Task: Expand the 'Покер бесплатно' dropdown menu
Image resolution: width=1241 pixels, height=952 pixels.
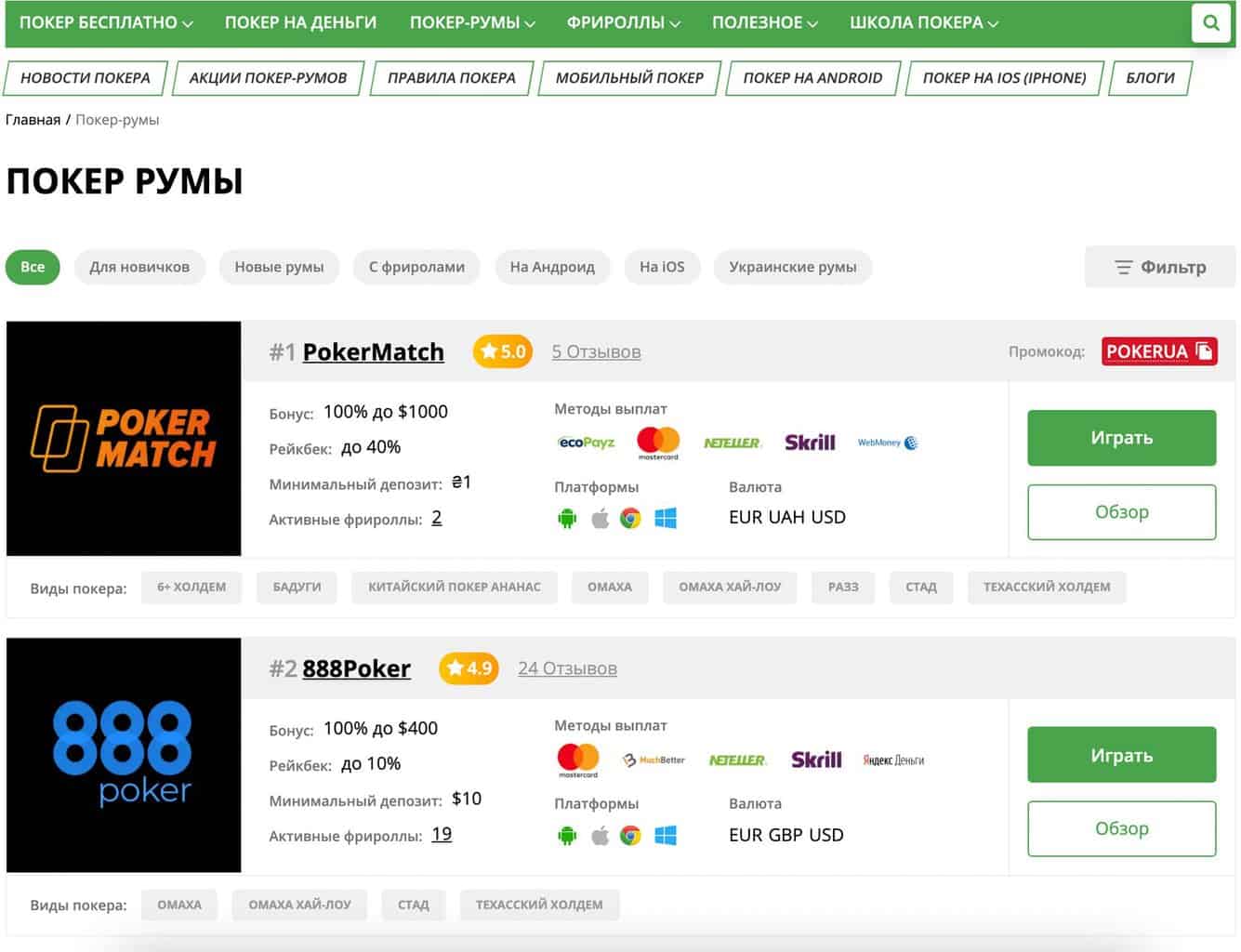Action: (x=106, y=22)
